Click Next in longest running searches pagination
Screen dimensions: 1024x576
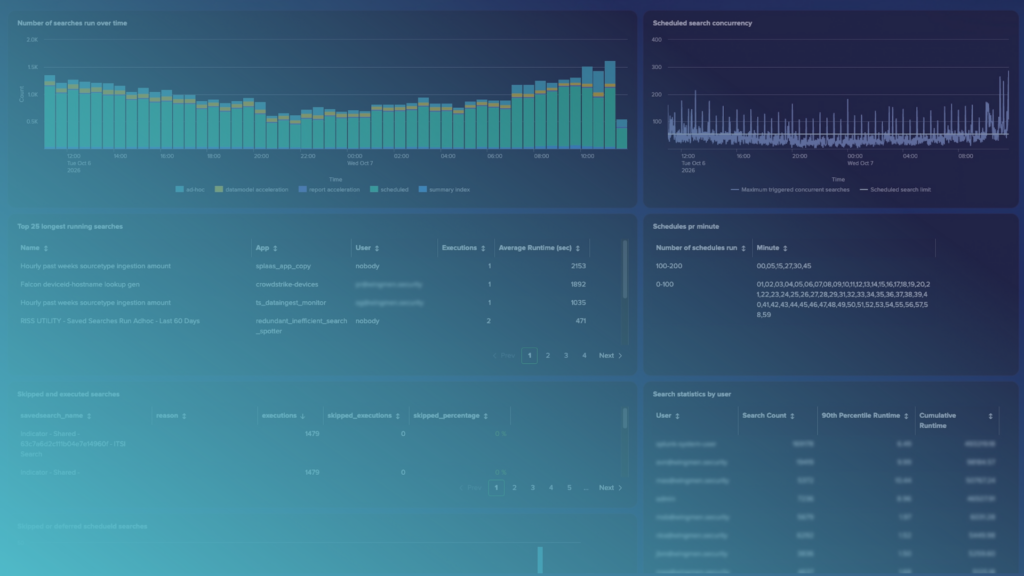coord(611,356)
